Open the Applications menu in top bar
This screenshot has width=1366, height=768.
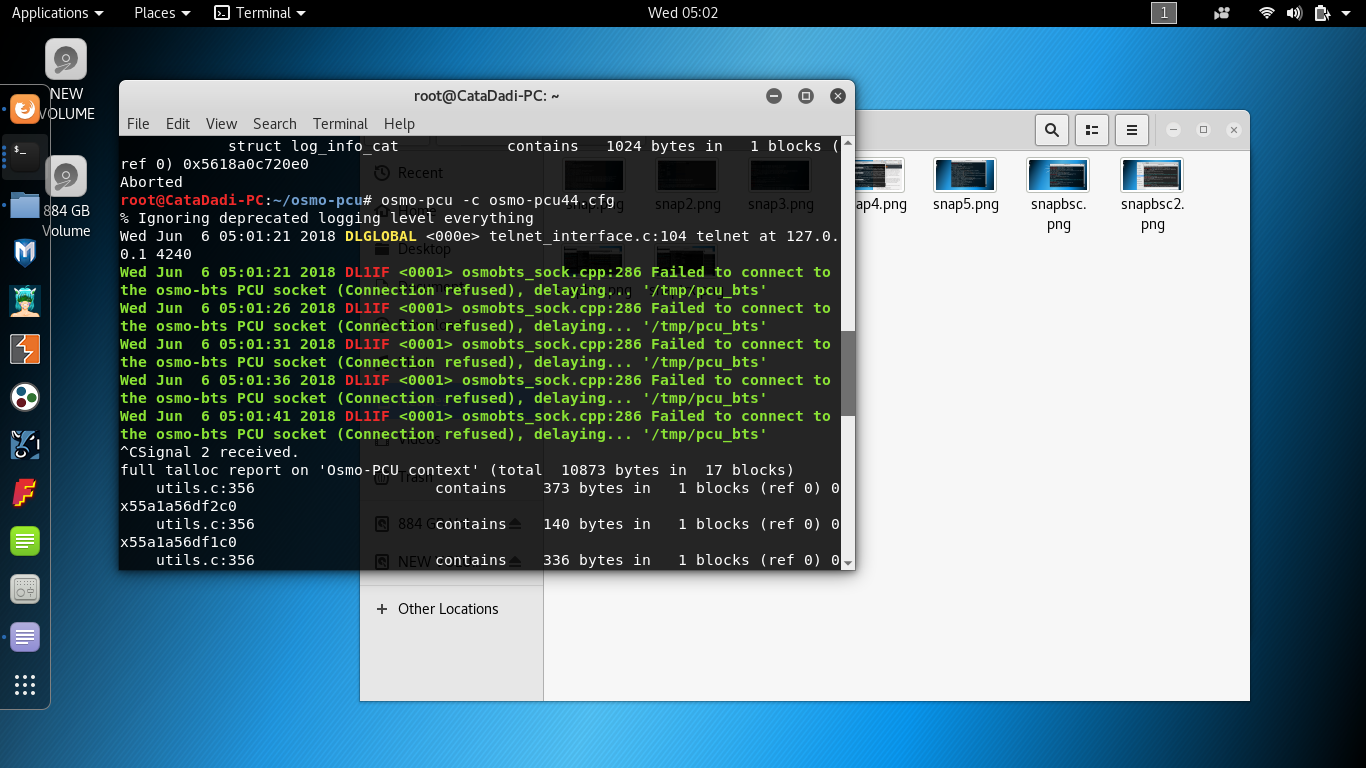[x=57, y=13]
